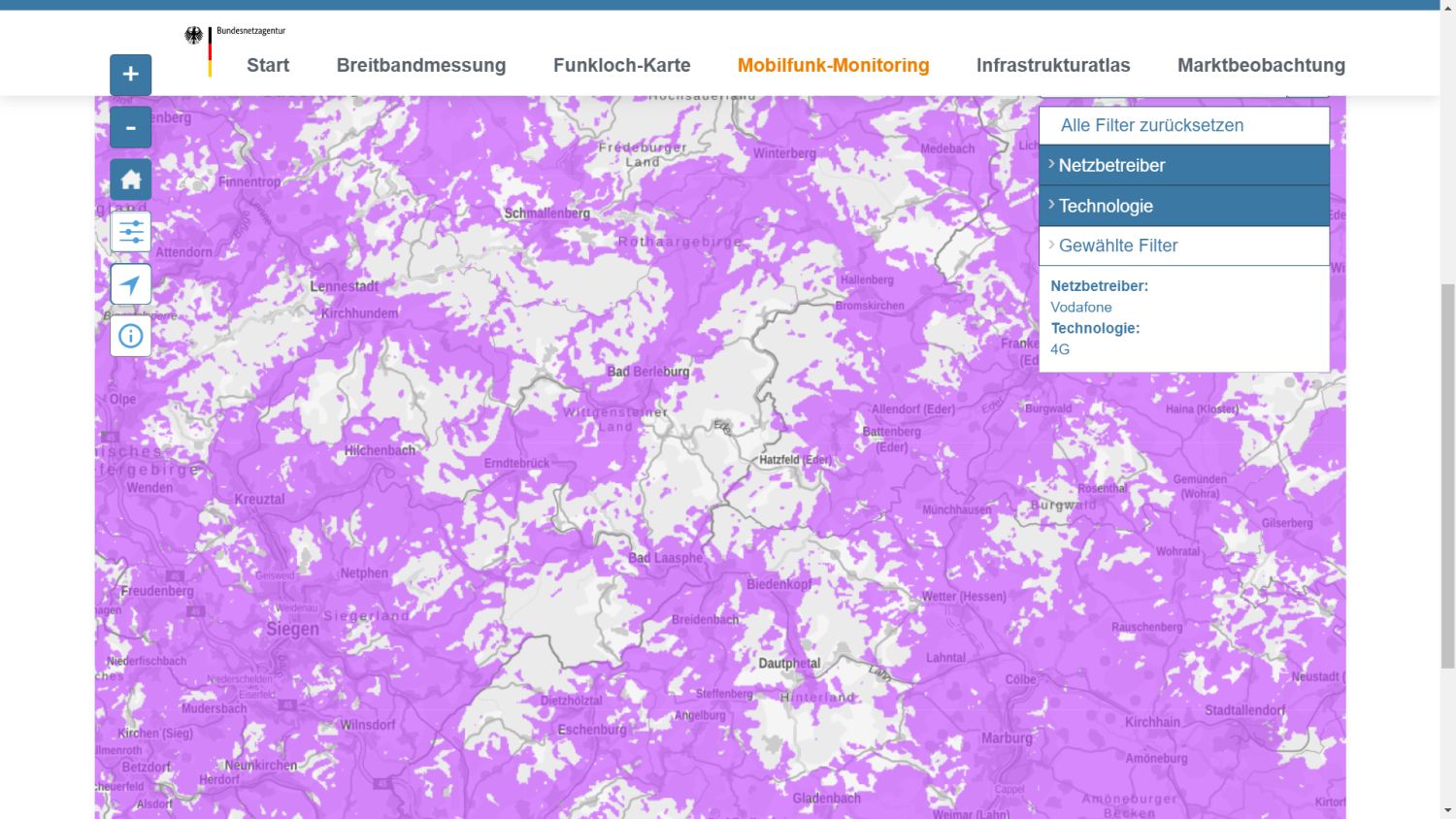Screen dimensions: 1456x819
Task: Open the filter sliders panel icon
Action: tap(130, 232)
